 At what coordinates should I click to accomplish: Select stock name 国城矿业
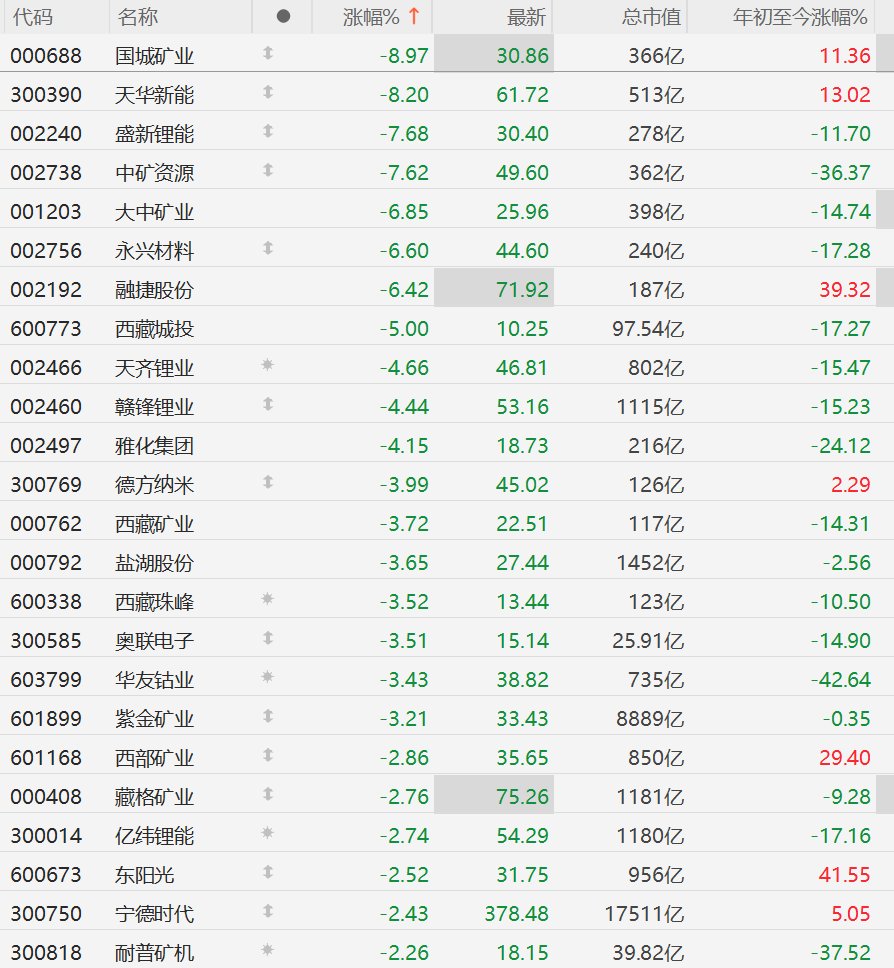click(x=154, y=56)
